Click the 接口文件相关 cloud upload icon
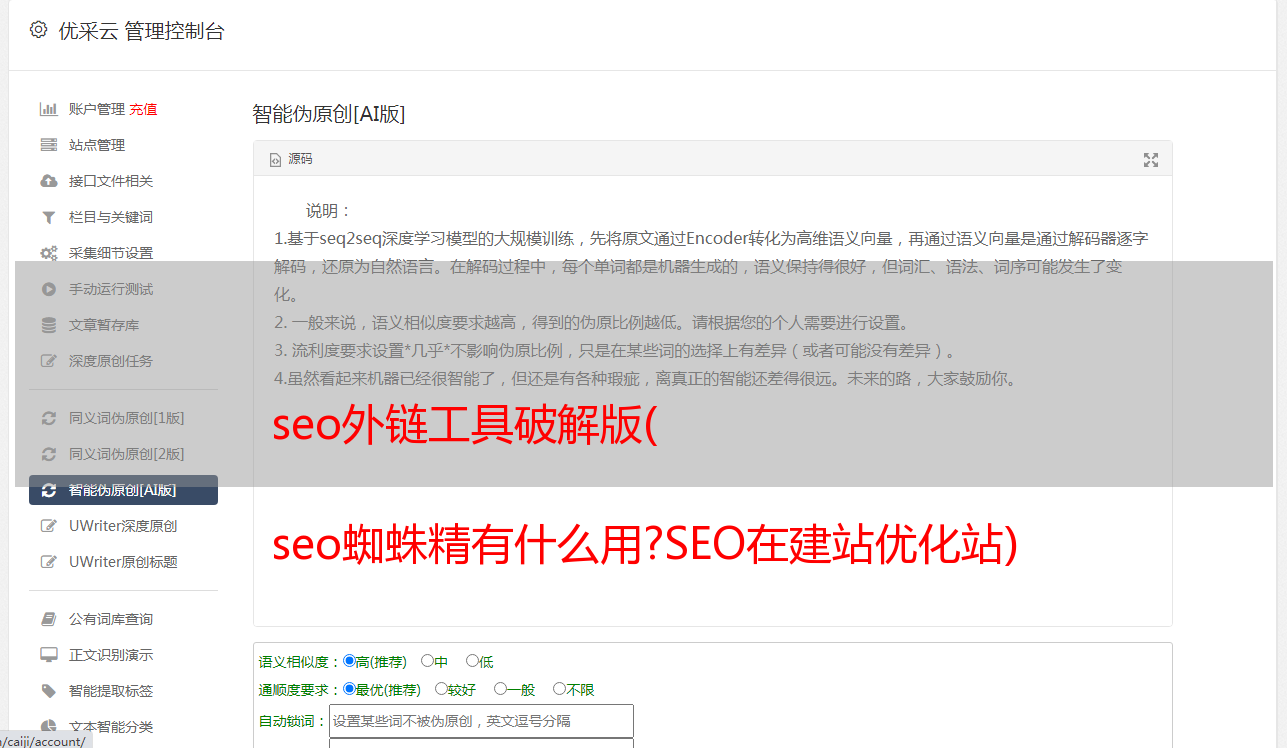The image size is (1287, 748). tap(48, 181)
